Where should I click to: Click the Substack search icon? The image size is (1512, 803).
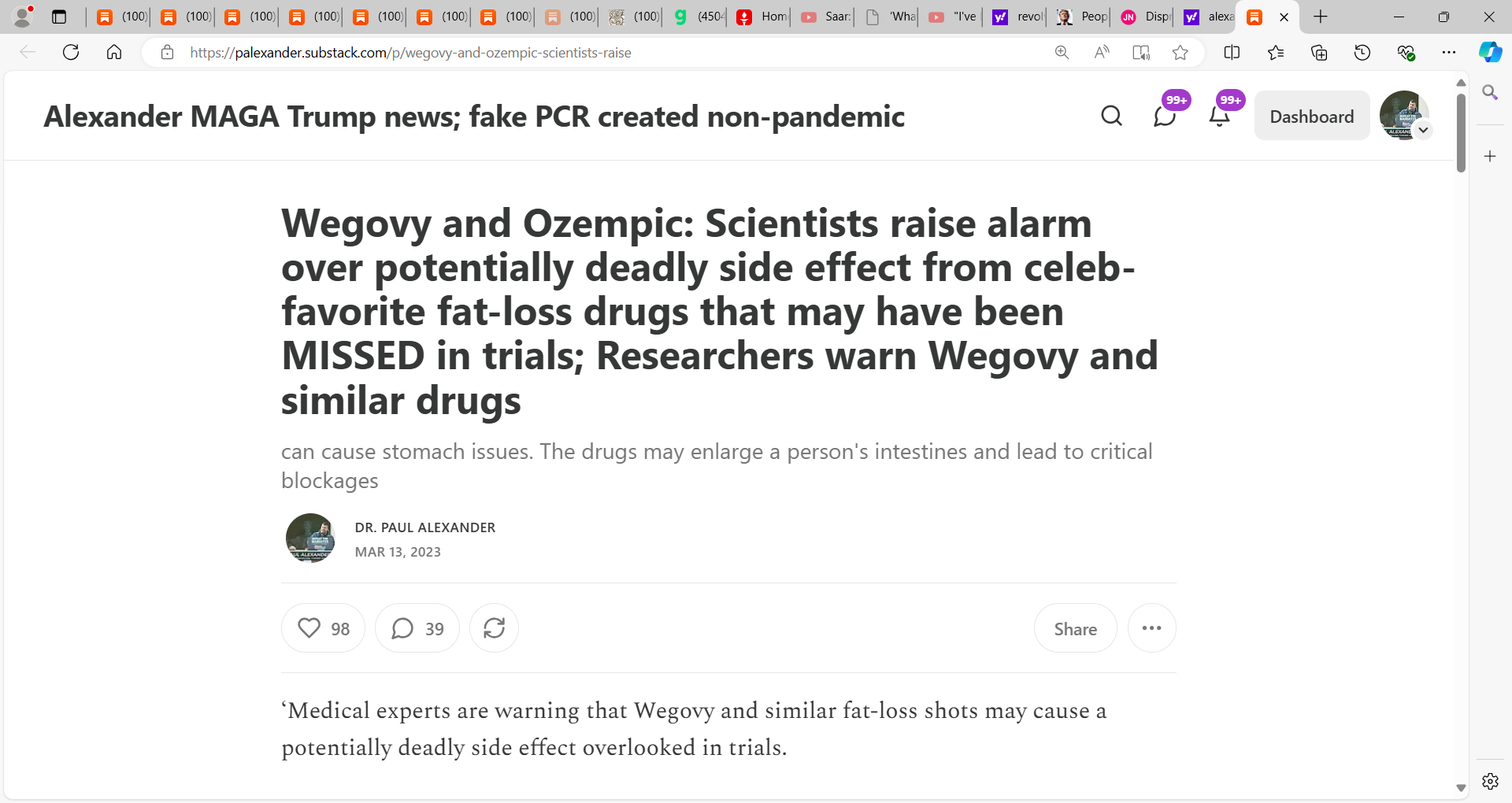pyautogui.click(x=1111, y=116)
